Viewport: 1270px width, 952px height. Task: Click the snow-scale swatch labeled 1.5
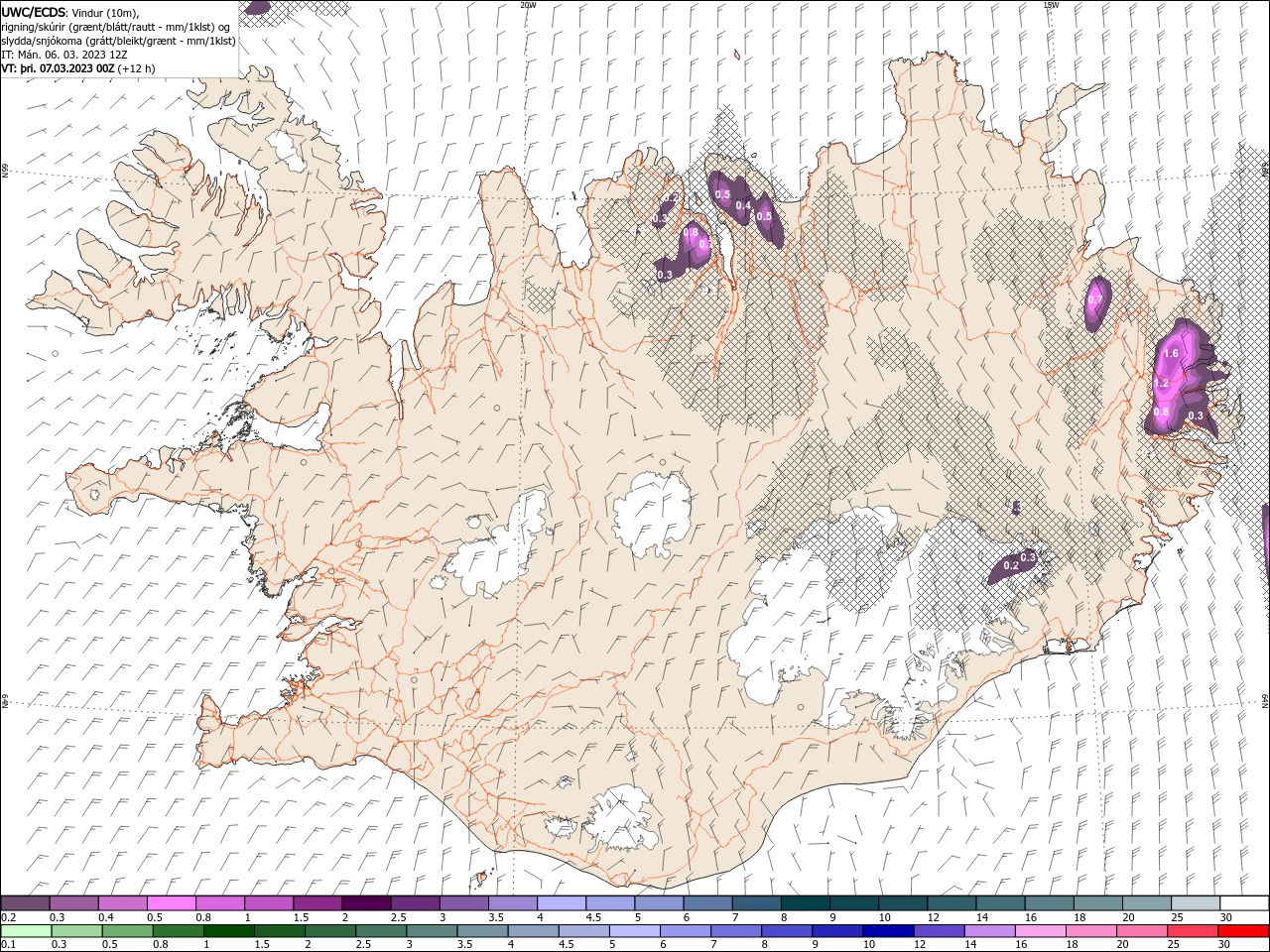(317, 903)
